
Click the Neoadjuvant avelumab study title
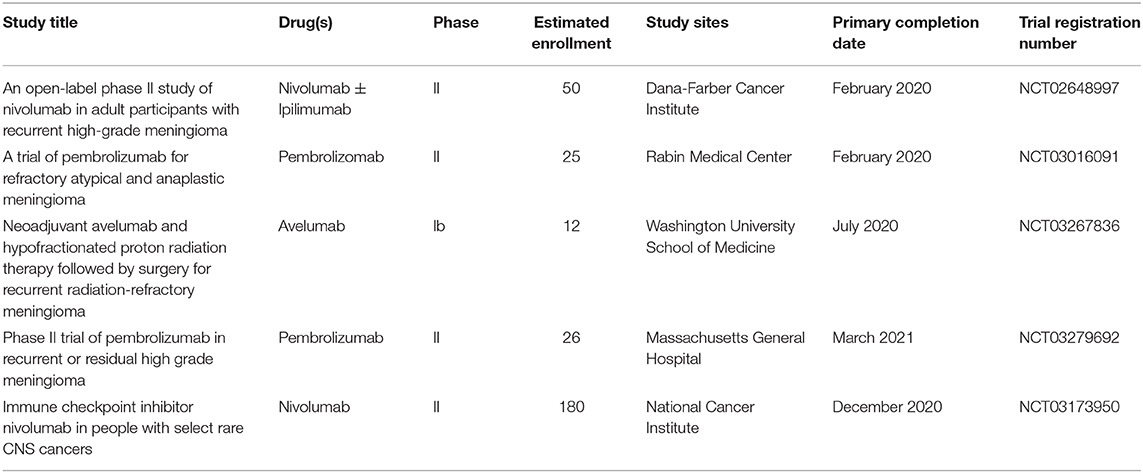(113, 269)
